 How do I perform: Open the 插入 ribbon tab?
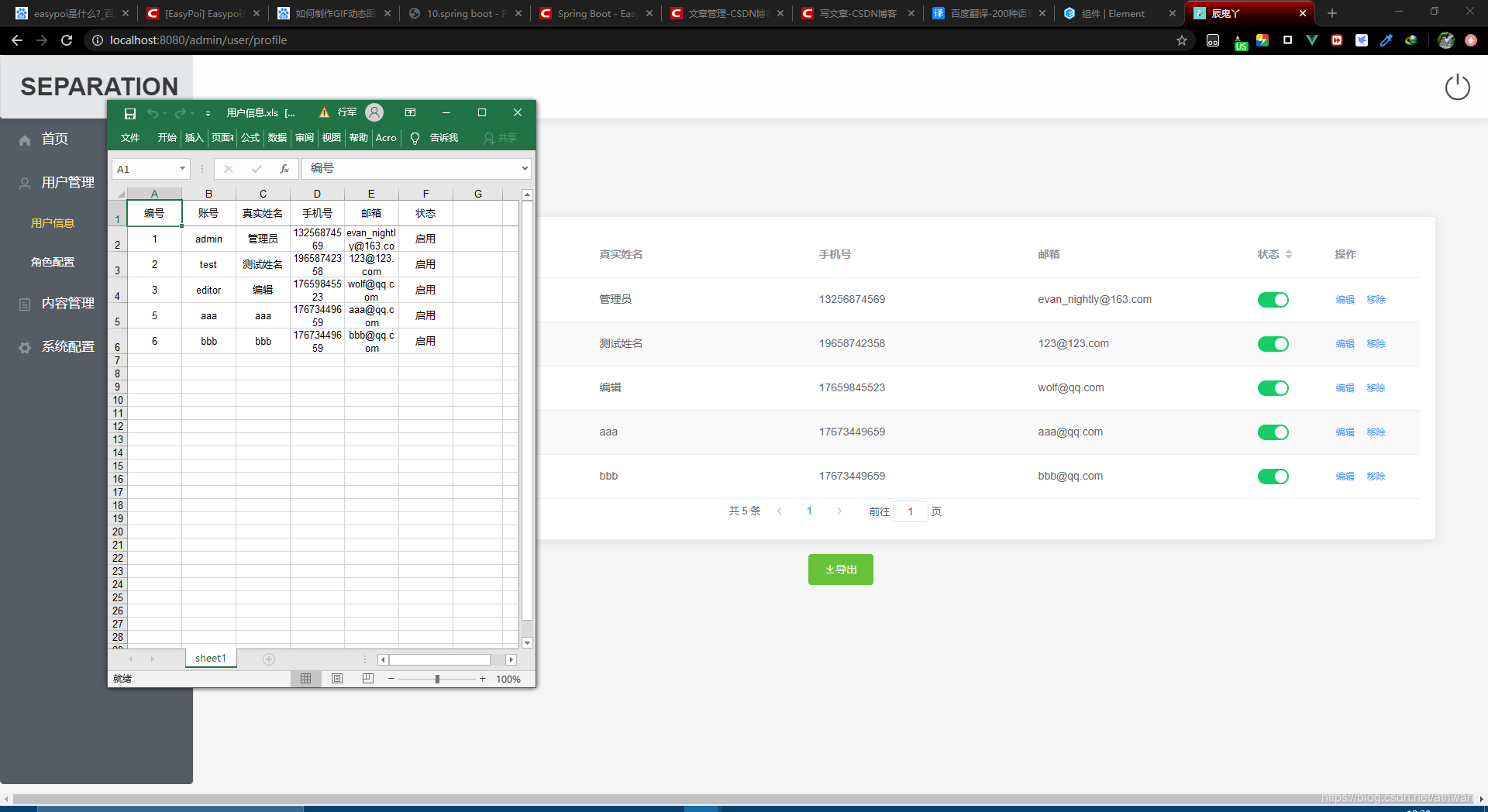[194, 138]
